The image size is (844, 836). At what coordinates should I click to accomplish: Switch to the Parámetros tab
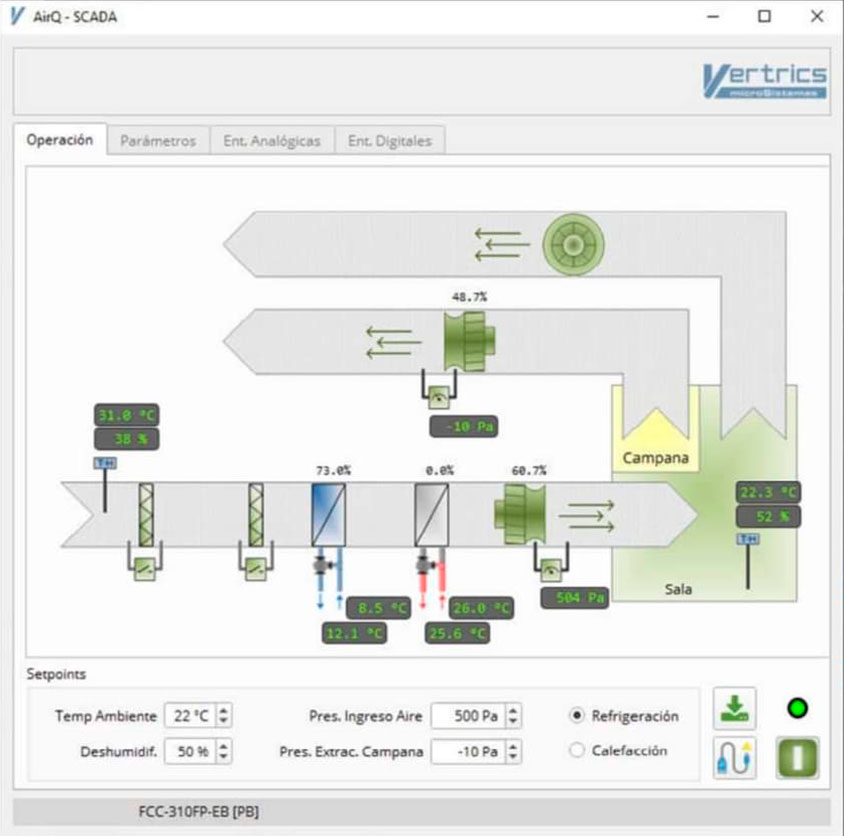tap(158, 141)
